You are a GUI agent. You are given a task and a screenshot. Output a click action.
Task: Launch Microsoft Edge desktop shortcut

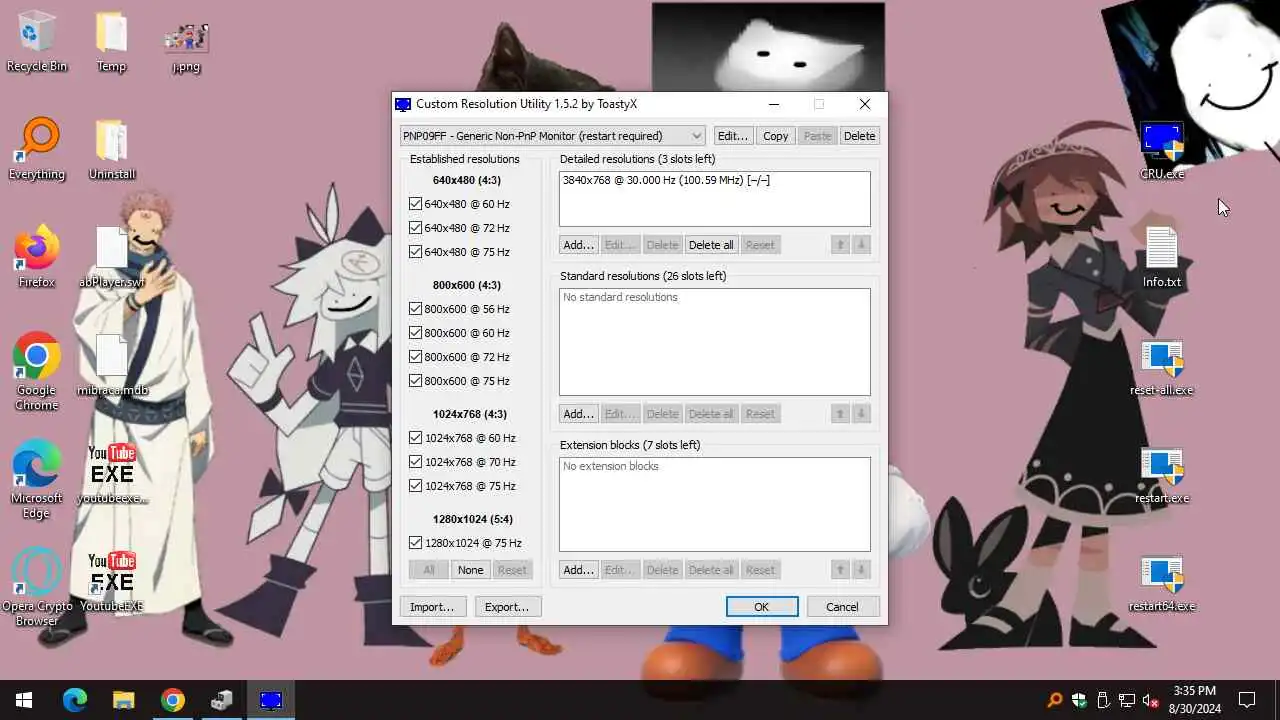[x=37, y=479]
